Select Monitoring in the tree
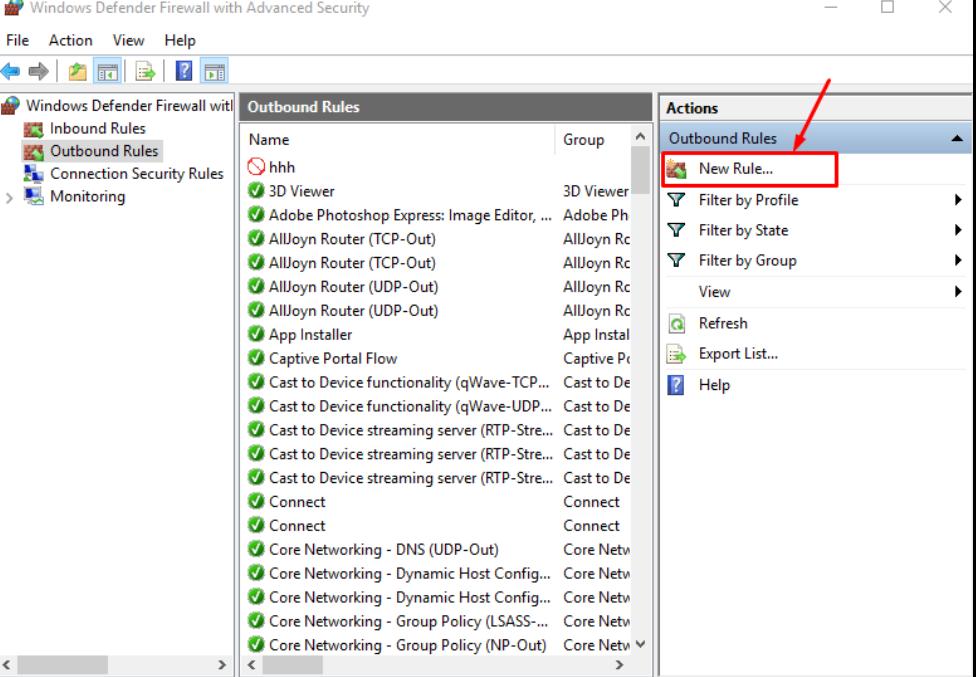 point(88,196)
